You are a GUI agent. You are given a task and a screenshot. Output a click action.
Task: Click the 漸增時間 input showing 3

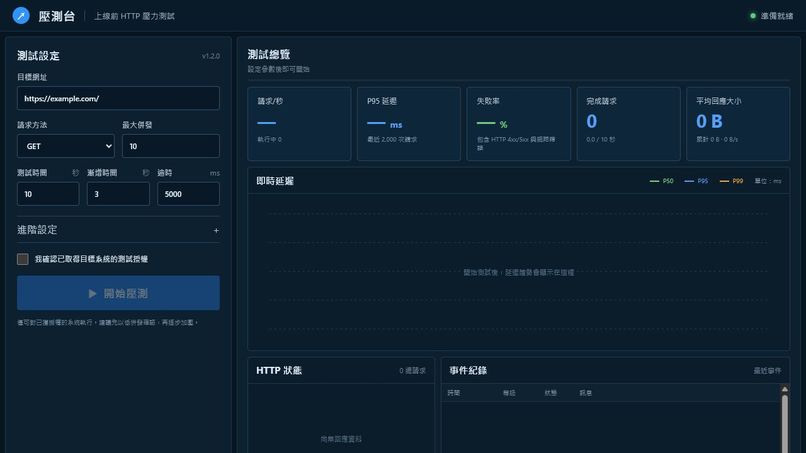(x=118, y=194)
